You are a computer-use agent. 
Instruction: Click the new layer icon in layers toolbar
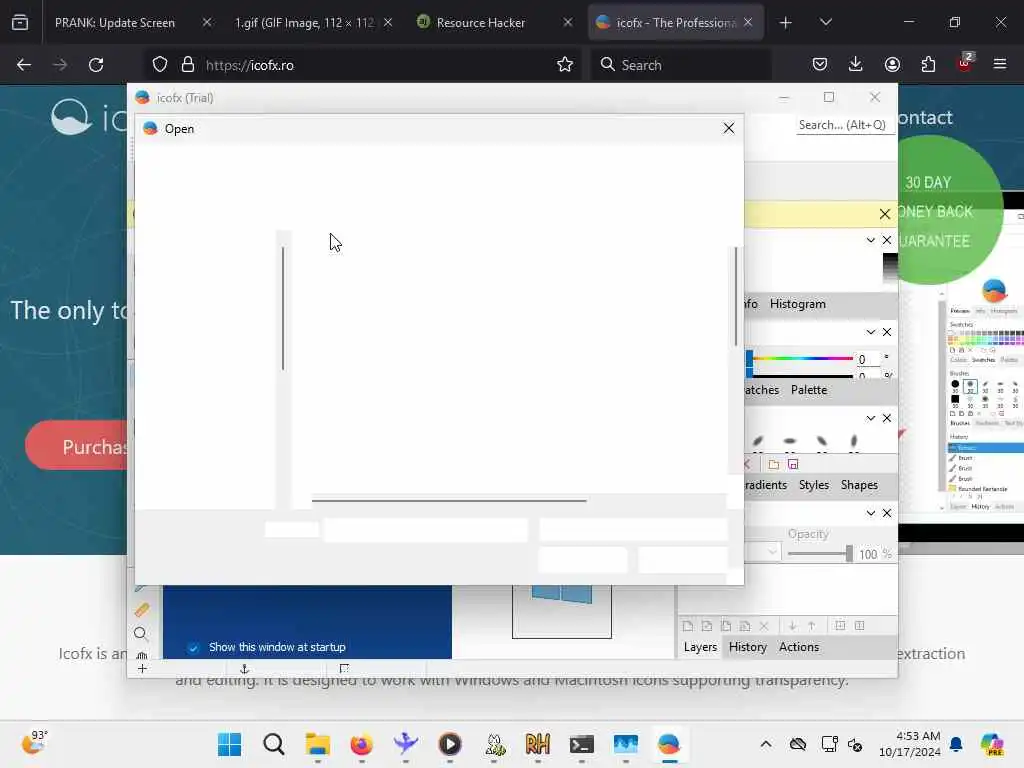[x=688, y=626]
